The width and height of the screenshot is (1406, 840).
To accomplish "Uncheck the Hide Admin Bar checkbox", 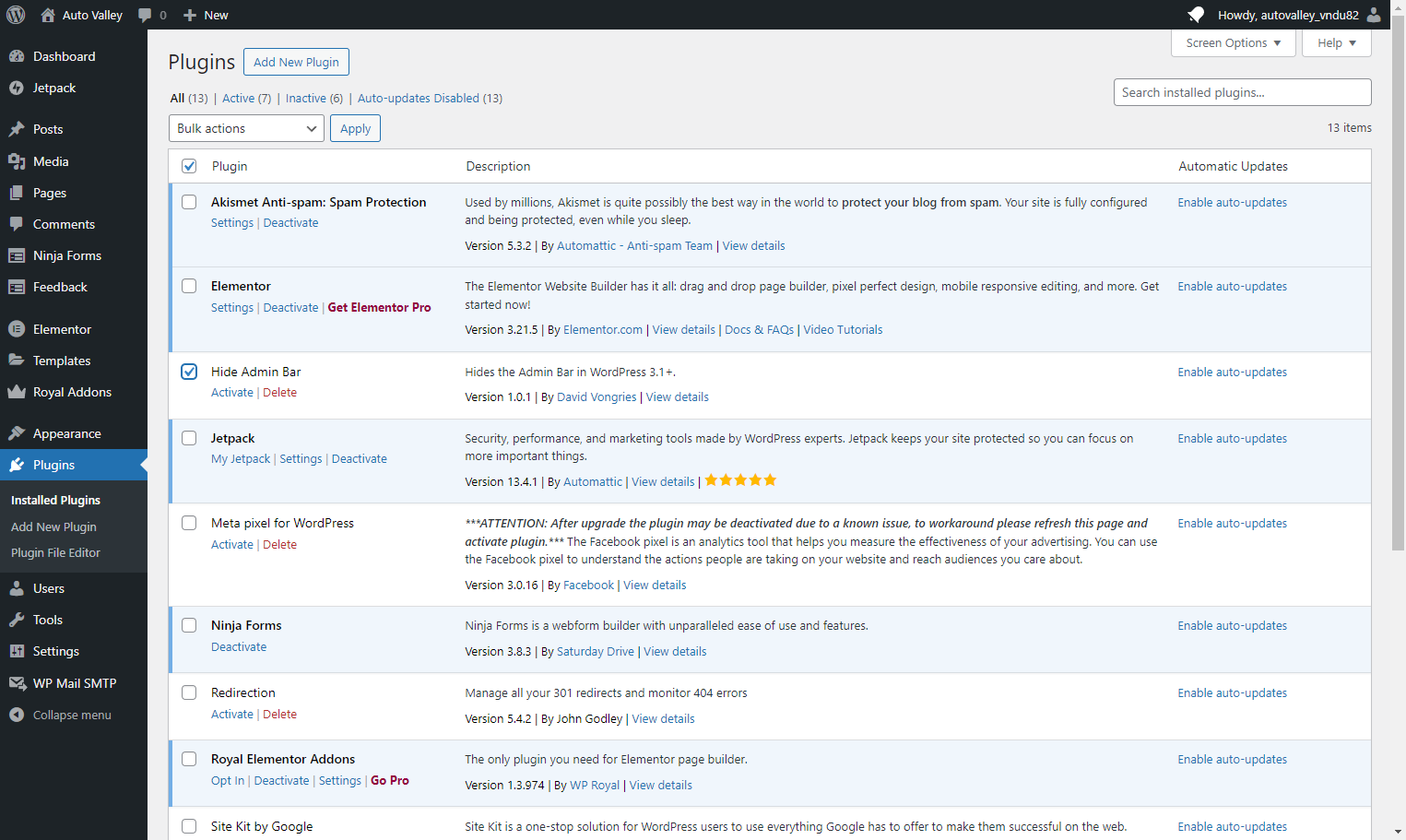I will point(189,372).
